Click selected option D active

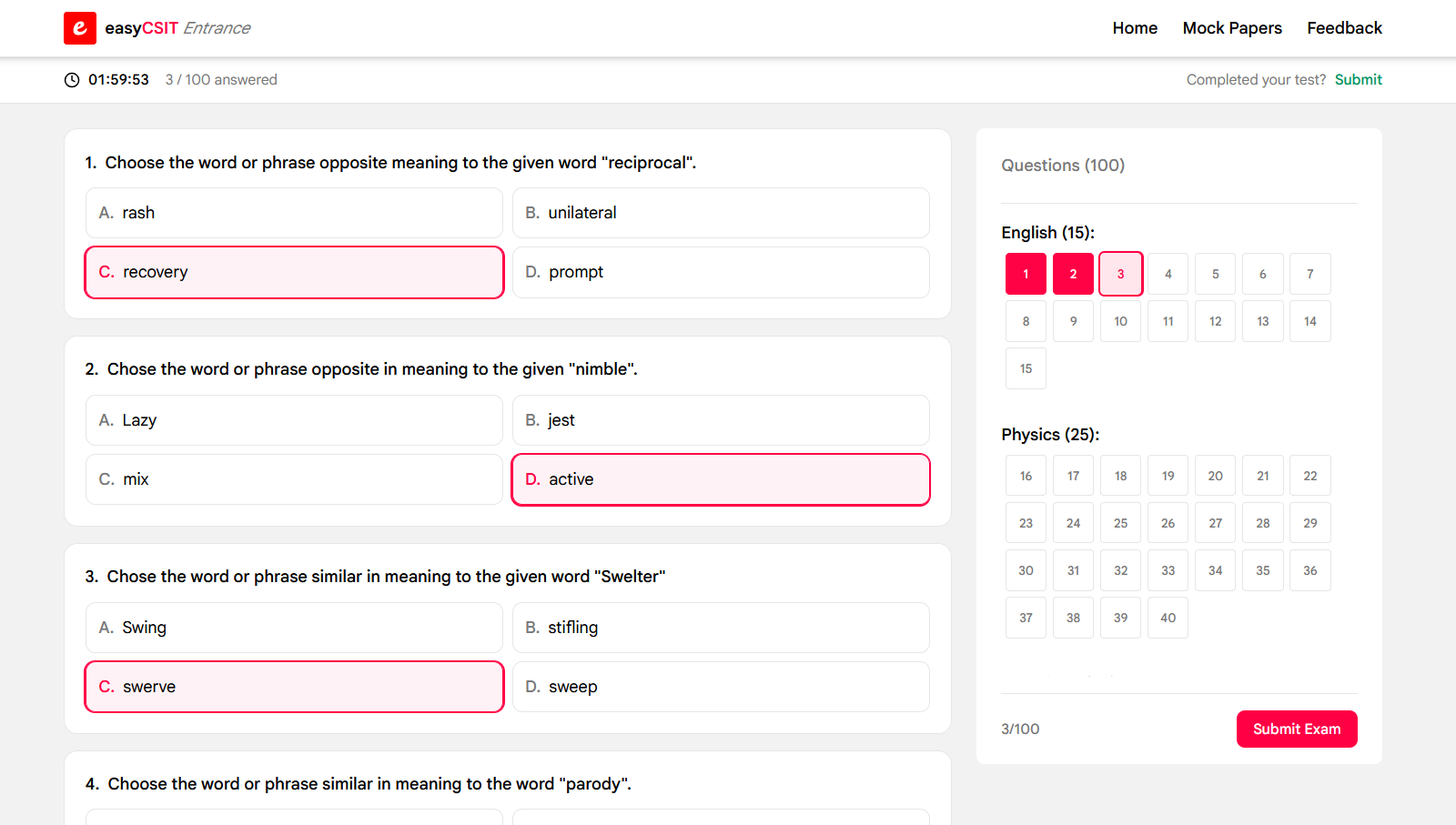click(x=721, y=479)
